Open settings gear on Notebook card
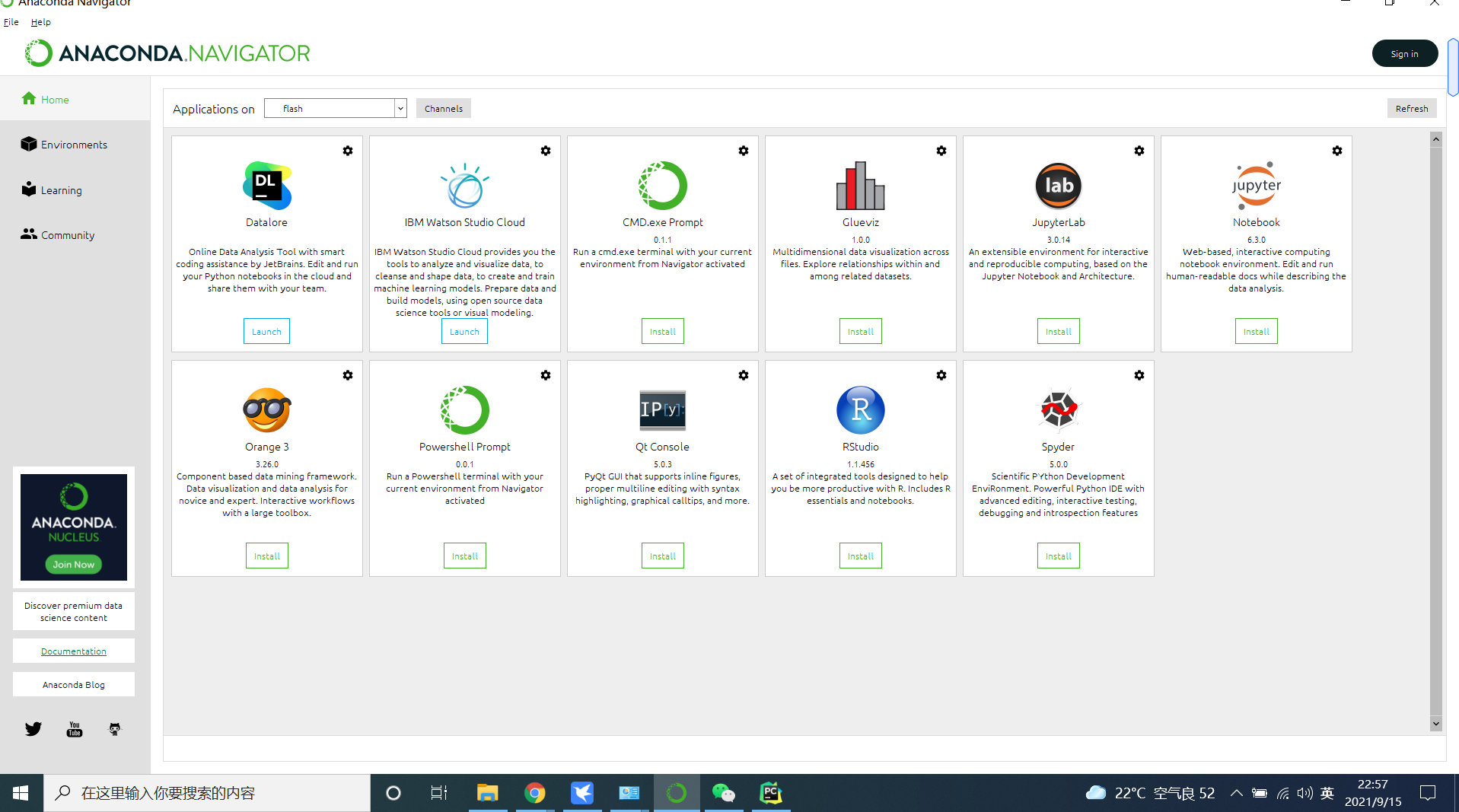Screen dimensions: 1459x812 (x=1337, y=151)
